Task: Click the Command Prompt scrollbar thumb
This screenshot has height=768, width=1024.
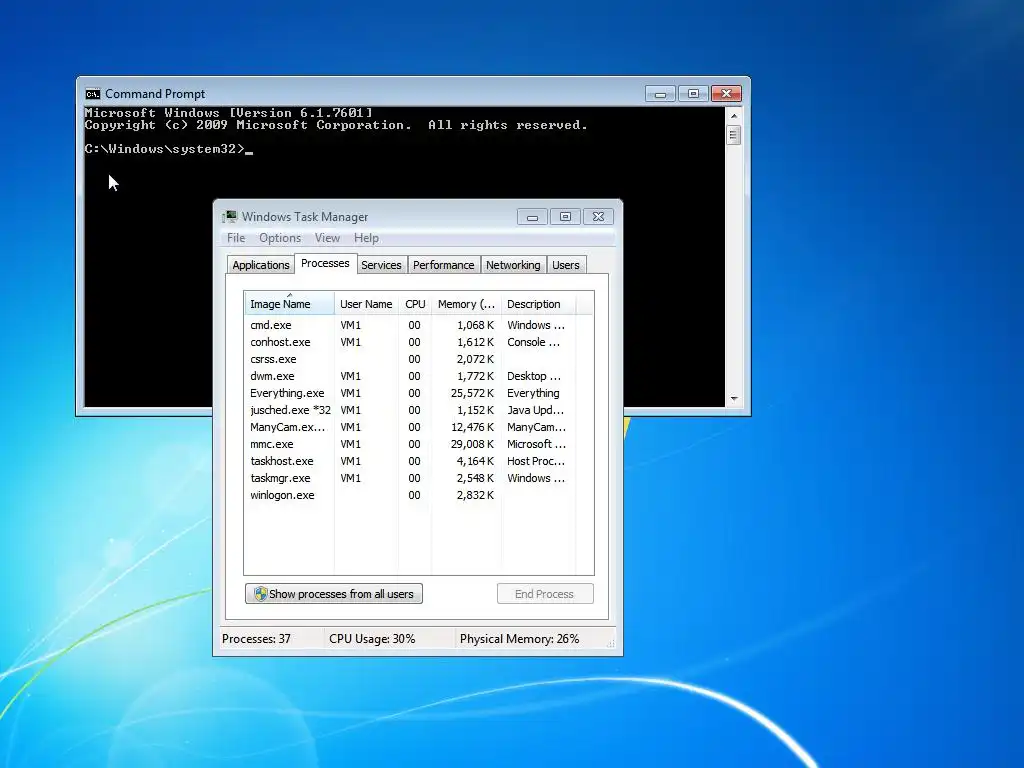Action: coord(734,136)
